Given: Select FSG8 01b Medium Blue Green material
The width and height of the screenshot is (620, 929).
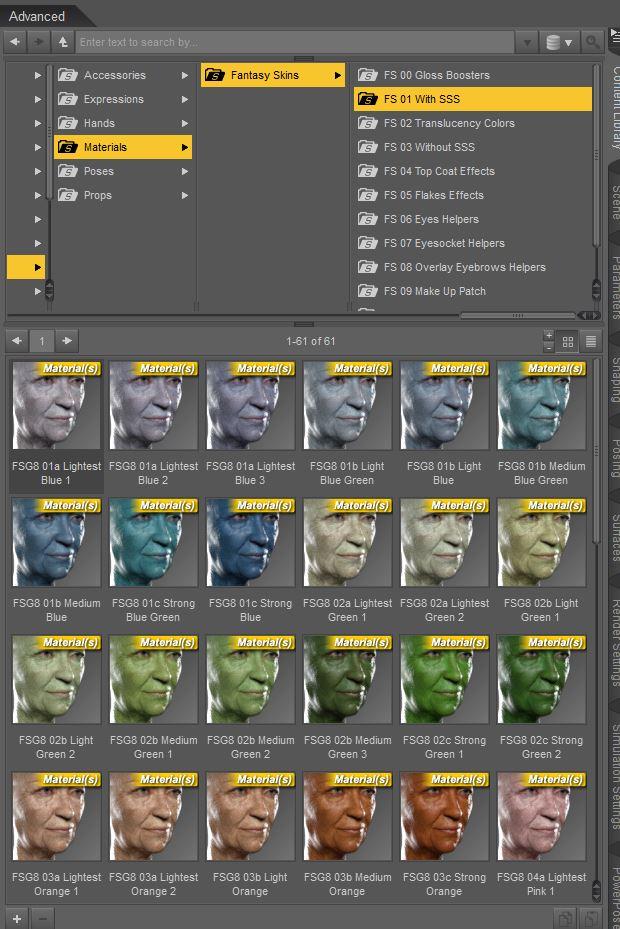Looking at the screenshot, I should (541, 424).
